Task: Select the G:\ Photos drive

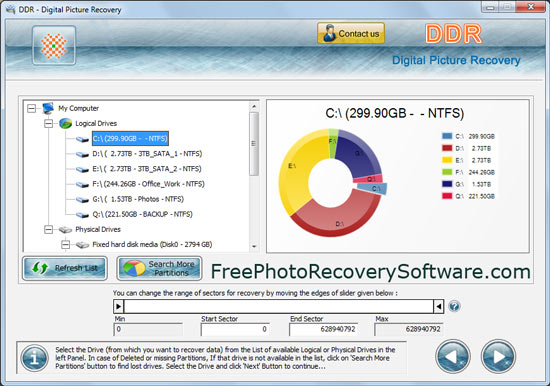Action: click(138, 199)
